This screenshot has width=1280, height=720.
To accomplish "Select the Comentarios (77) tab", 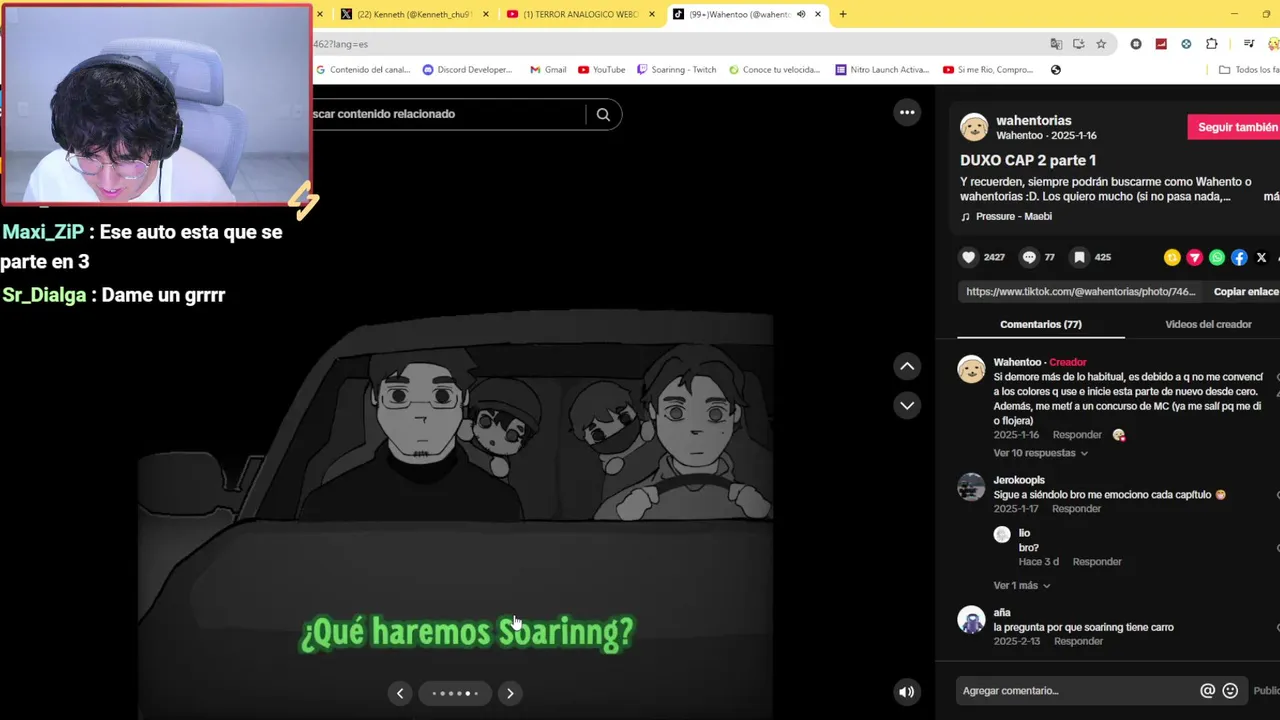I will coord(1041,324).
